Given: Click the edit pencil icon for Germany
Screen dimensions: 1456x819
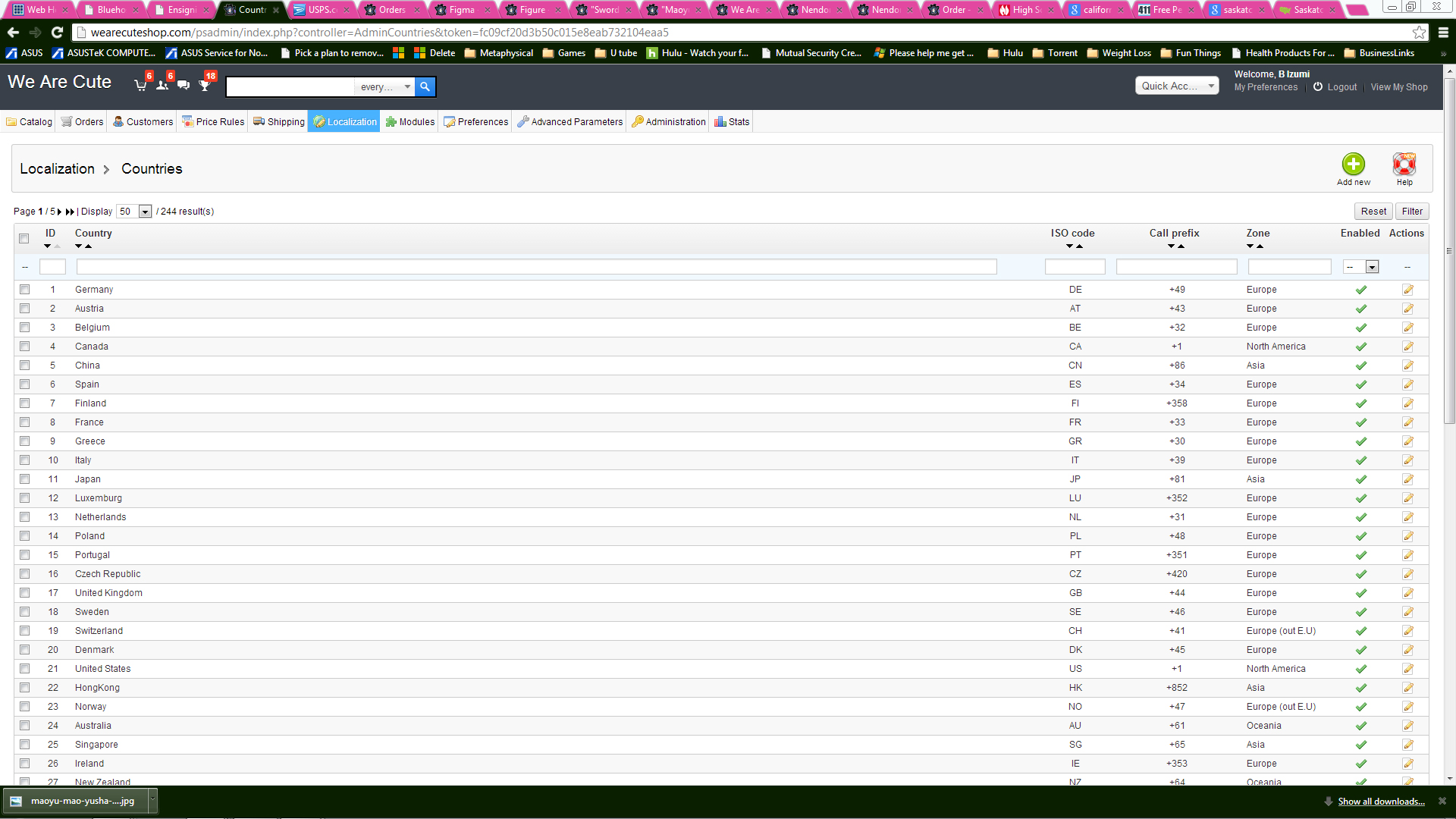Looking at the screenshot, I should point(1407,290).
